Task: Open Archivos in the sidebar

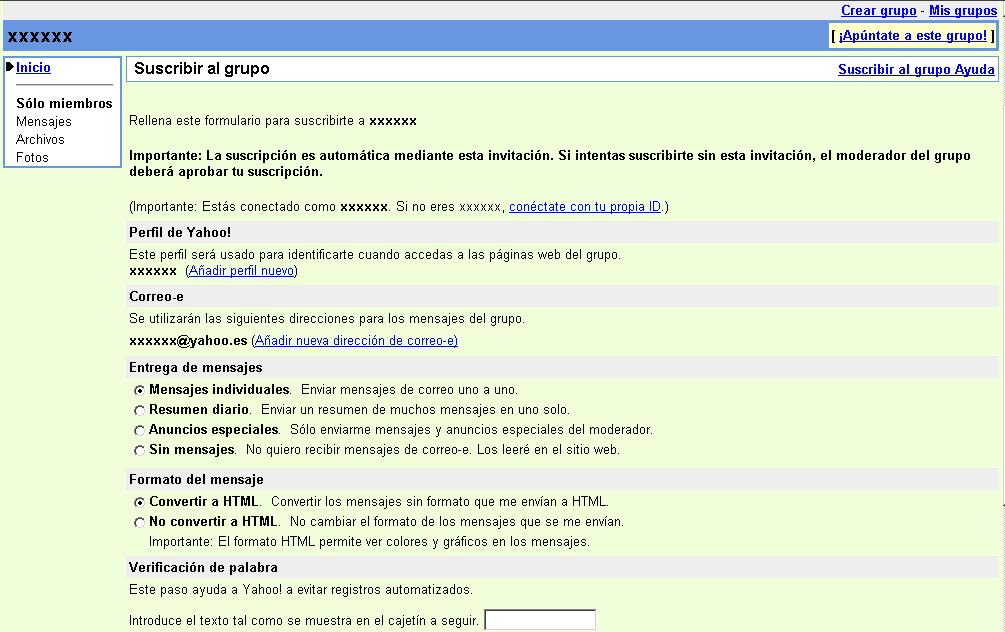Action: pyautogui.click(x=40, y=139)
